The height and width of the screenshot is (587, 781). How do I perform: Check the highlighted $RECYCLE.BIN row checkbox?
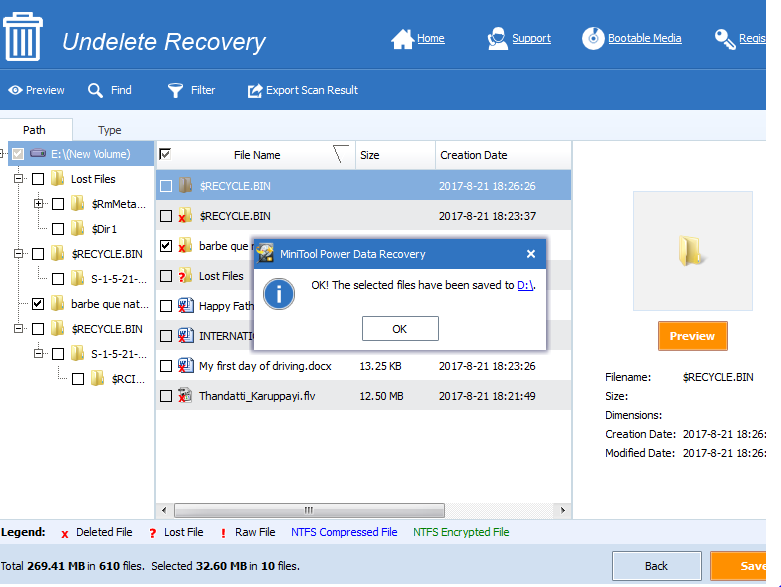point(166,186)
